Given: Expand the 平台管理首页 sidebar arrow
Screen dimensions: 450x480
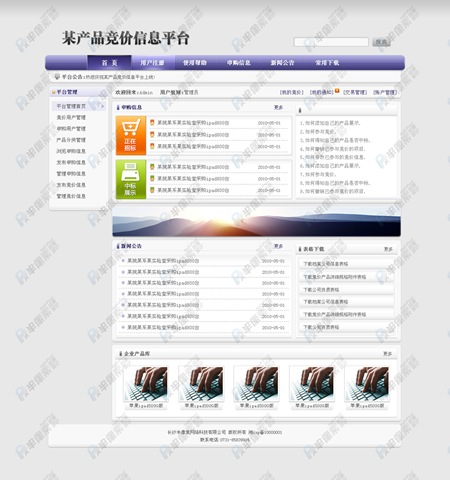Looking at the screenshot, I should (102, 106).
